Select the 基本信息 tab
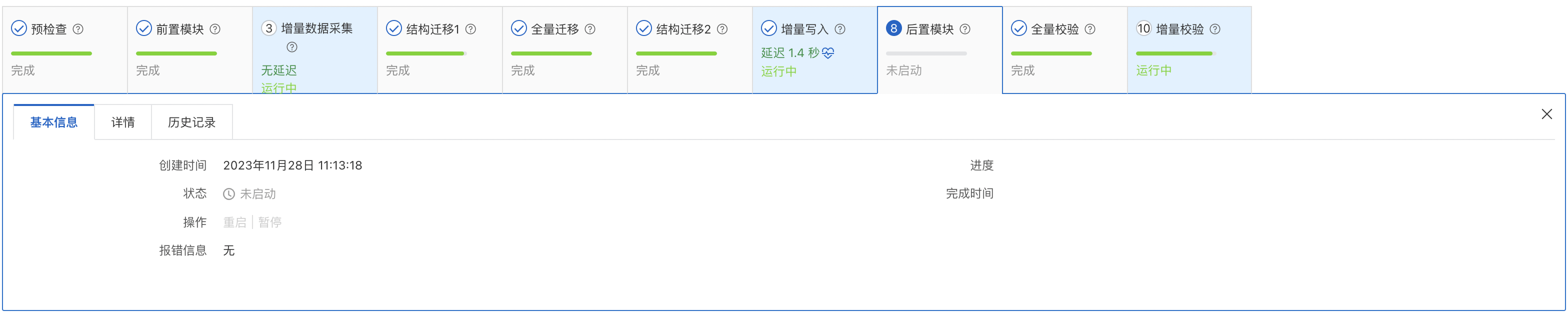 [x=53, y=122]
